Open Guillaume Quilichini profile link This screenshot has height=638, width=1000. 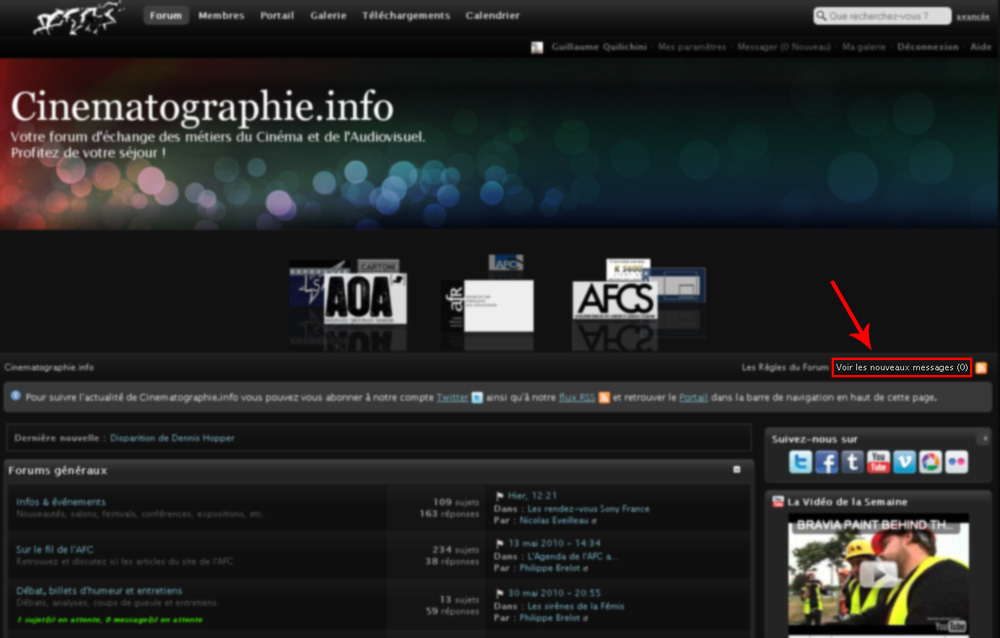pos(599,47)
